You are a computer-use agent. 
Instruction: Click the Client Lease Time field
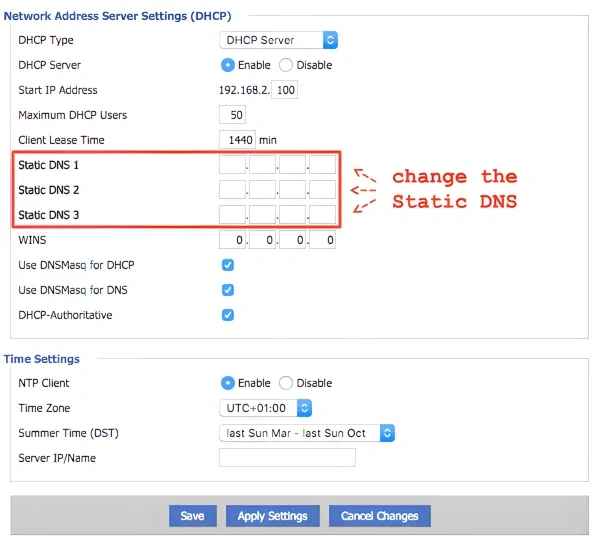(237, 140)
